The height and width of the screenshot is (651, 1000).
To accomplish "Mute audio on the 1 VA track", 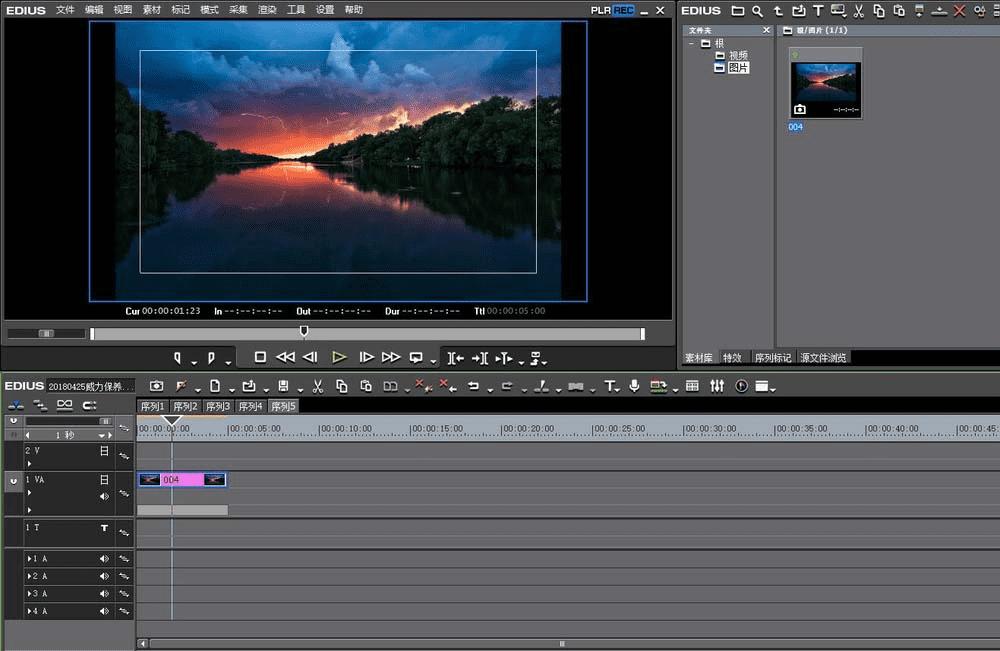I will click(x=104, y=496).
